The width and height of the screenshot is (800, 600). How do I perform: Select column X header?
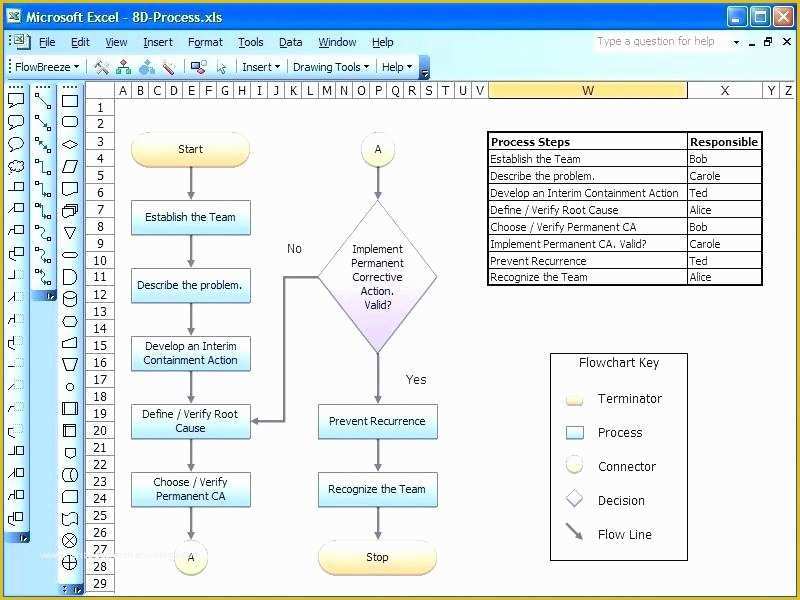click(724, 90)
